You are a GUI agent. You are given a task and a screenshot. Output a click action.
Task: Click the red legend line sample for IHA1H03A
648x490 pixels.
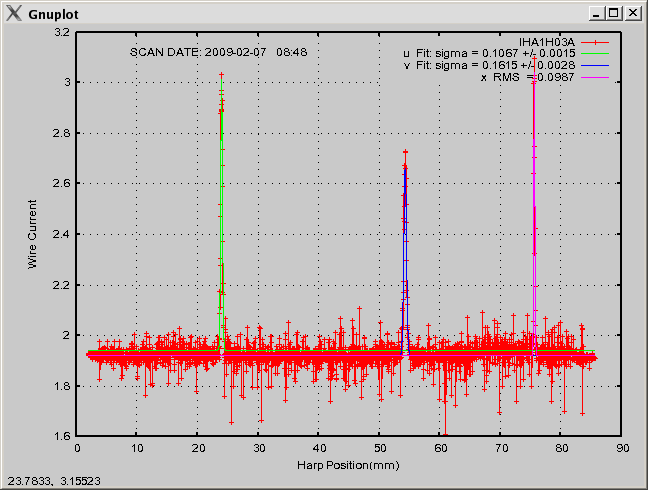click(595, 42)
